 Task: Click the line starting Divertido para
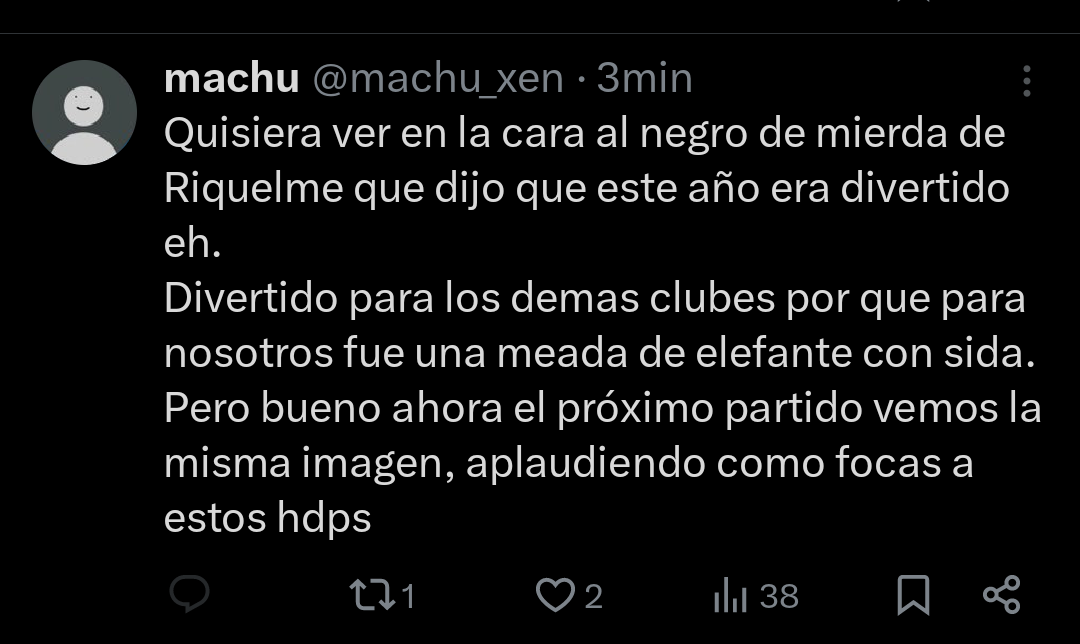coord(594,298)
